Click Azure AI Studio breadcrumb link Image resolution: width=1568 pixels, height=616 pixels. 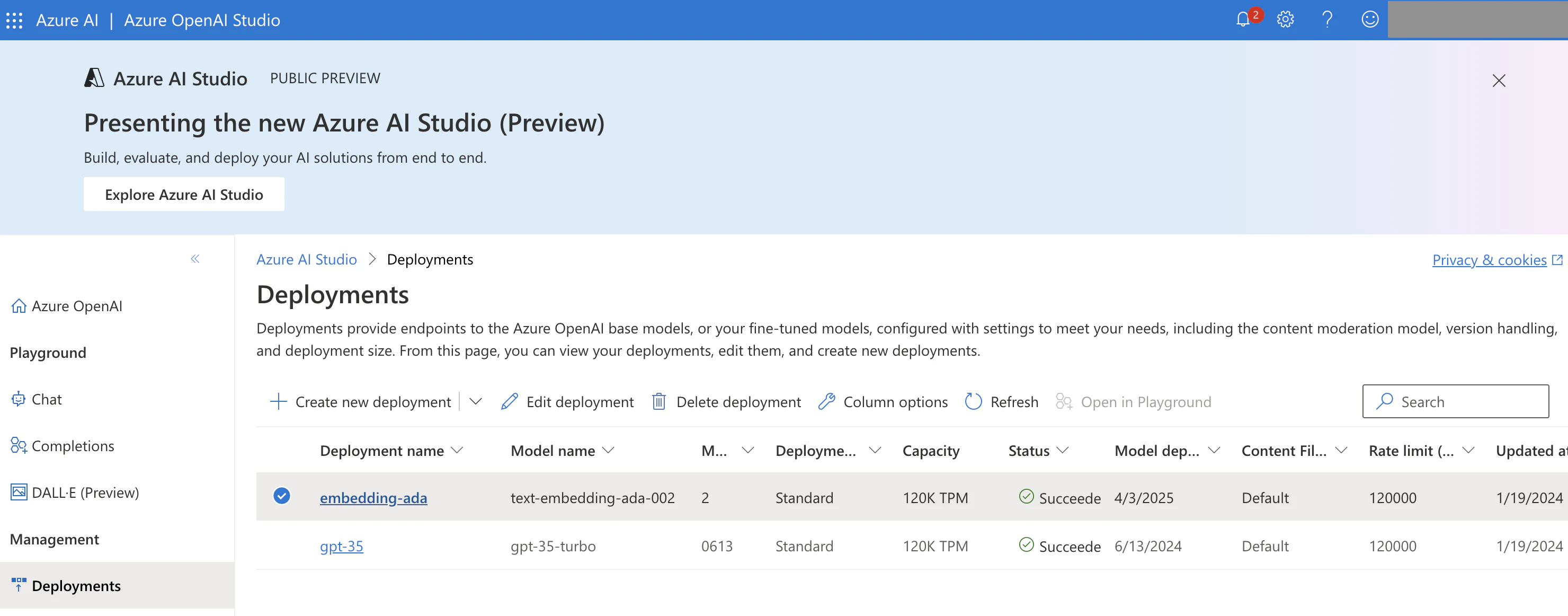point(306,260)
